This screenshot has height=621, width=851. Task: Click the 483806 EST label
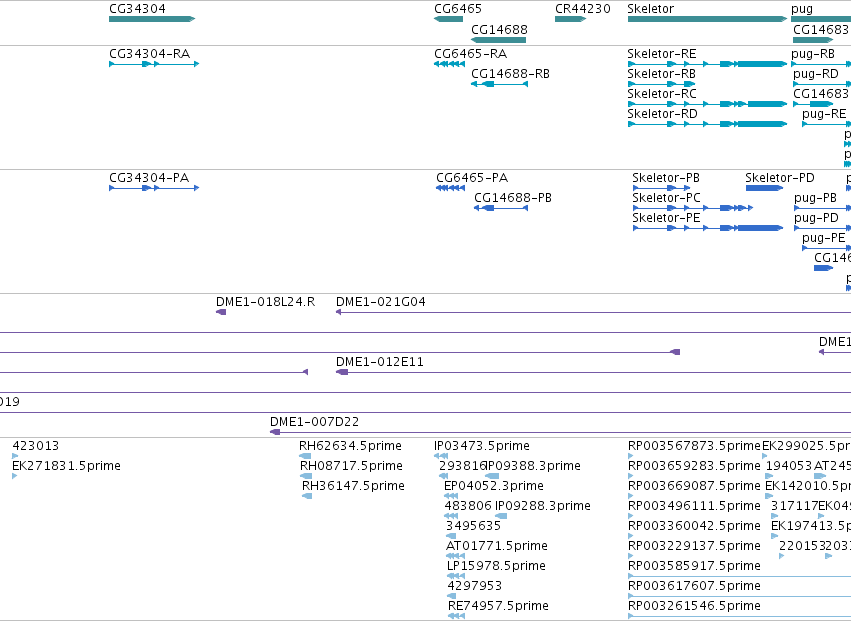tap(468, 506)
